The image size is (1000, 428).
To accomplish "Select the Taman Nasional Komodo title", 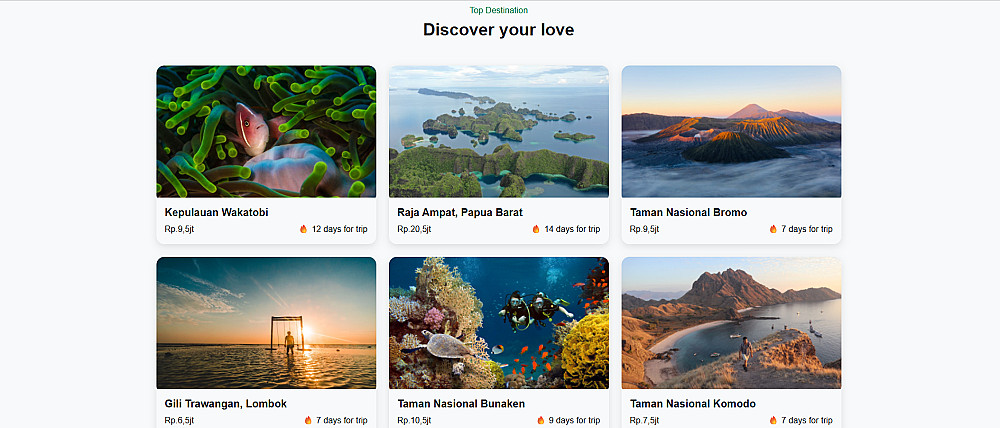I will 692,404.
